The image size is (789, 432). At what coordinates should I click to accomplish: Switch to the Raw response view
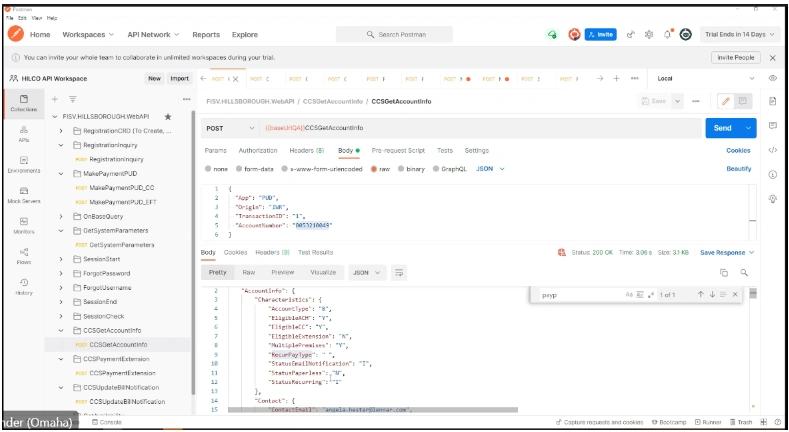[x=249, y=273]
